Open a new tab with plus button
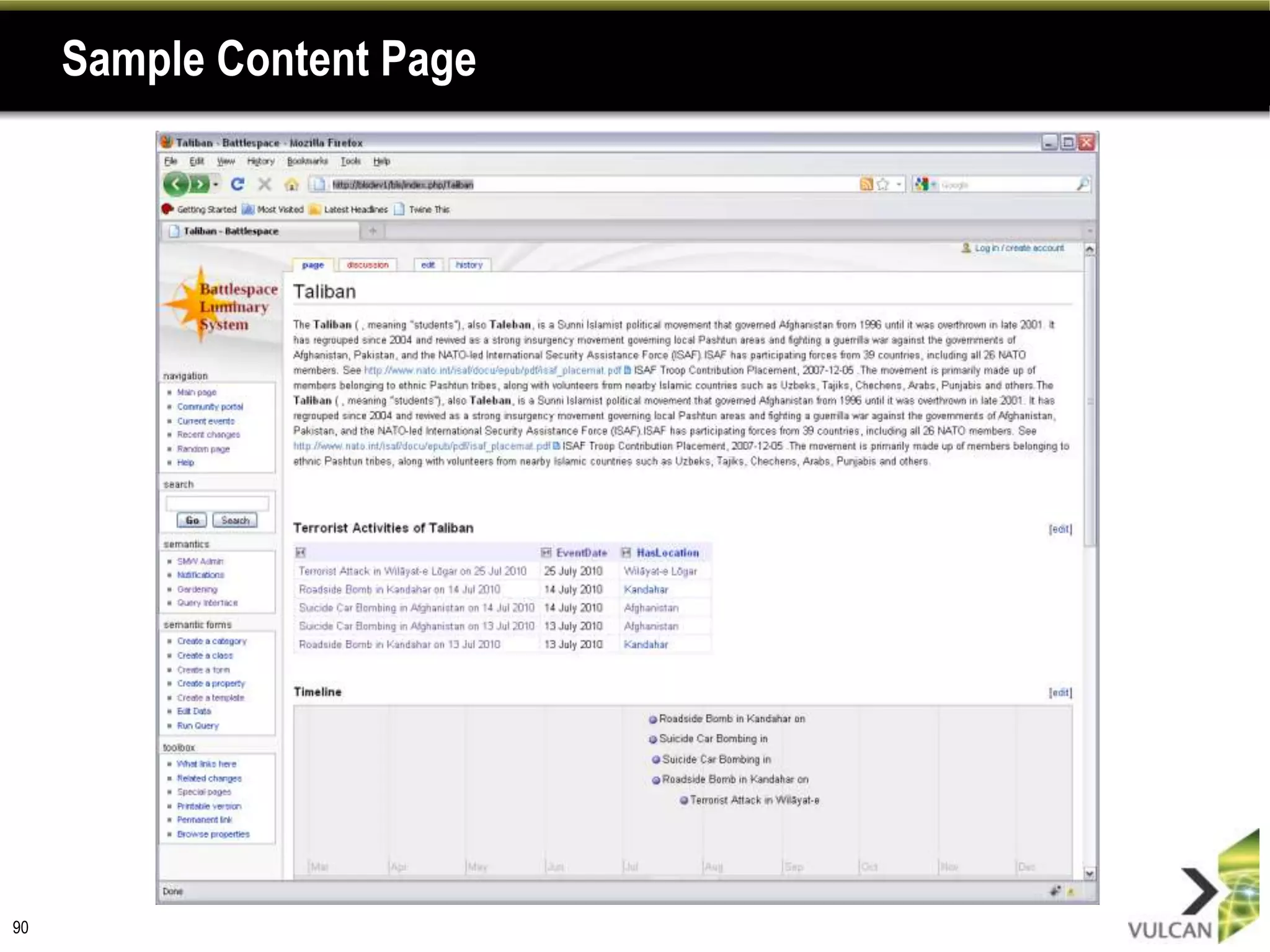Screen dimensions: 1270x952 tap(373, 231)
